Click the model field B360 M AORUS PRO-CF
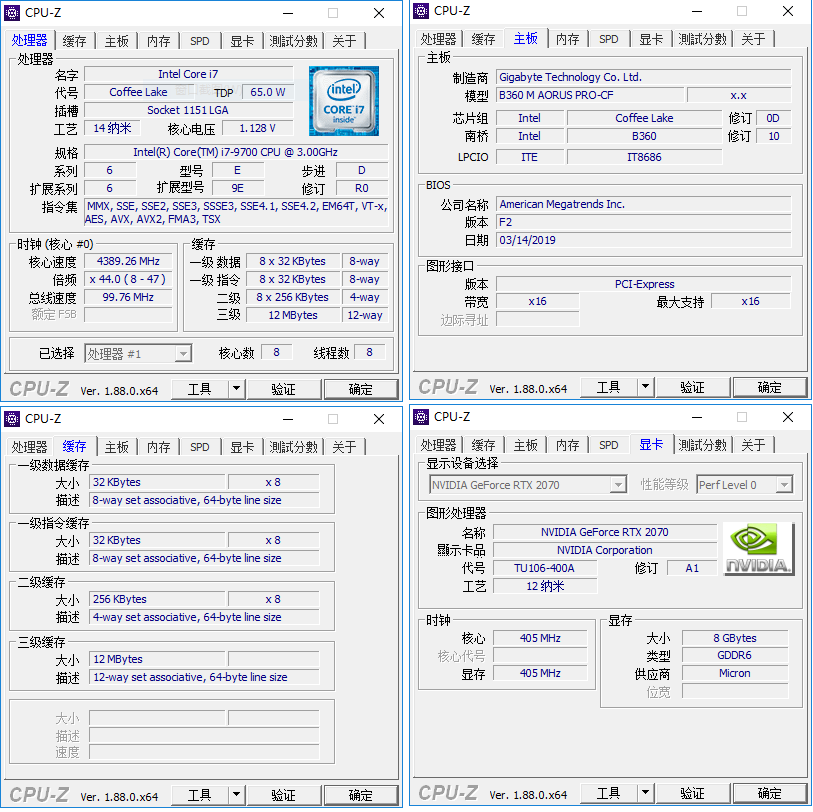Viewport: 813px width, 812px height. [590, 95]
